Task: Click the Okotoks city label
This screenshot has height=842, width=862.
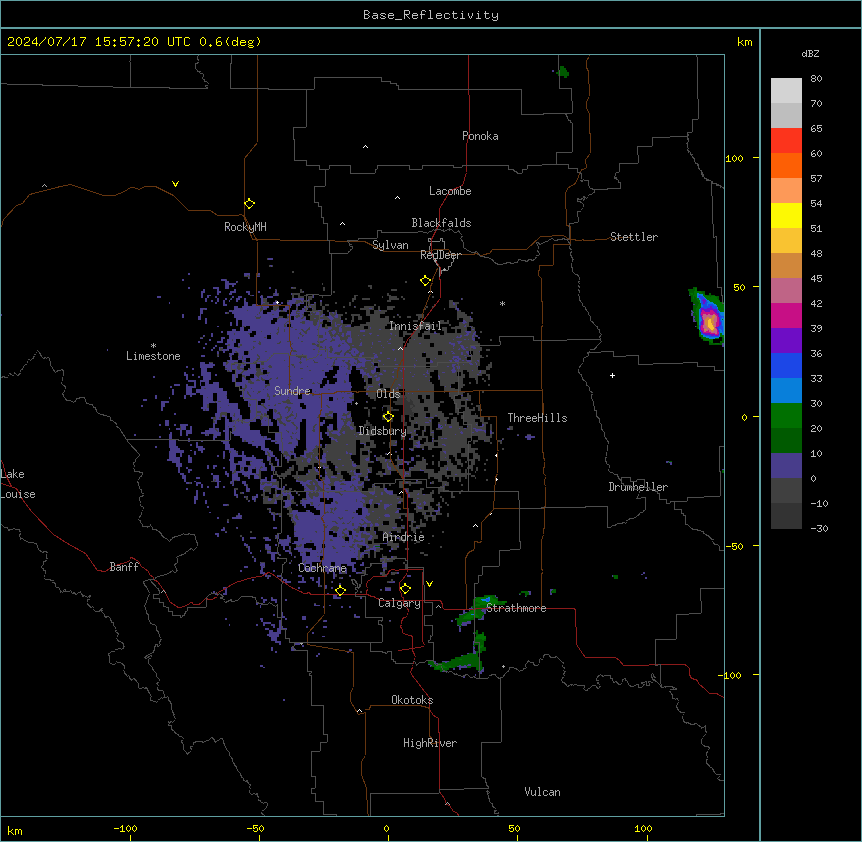Action: tap(412, 700)
